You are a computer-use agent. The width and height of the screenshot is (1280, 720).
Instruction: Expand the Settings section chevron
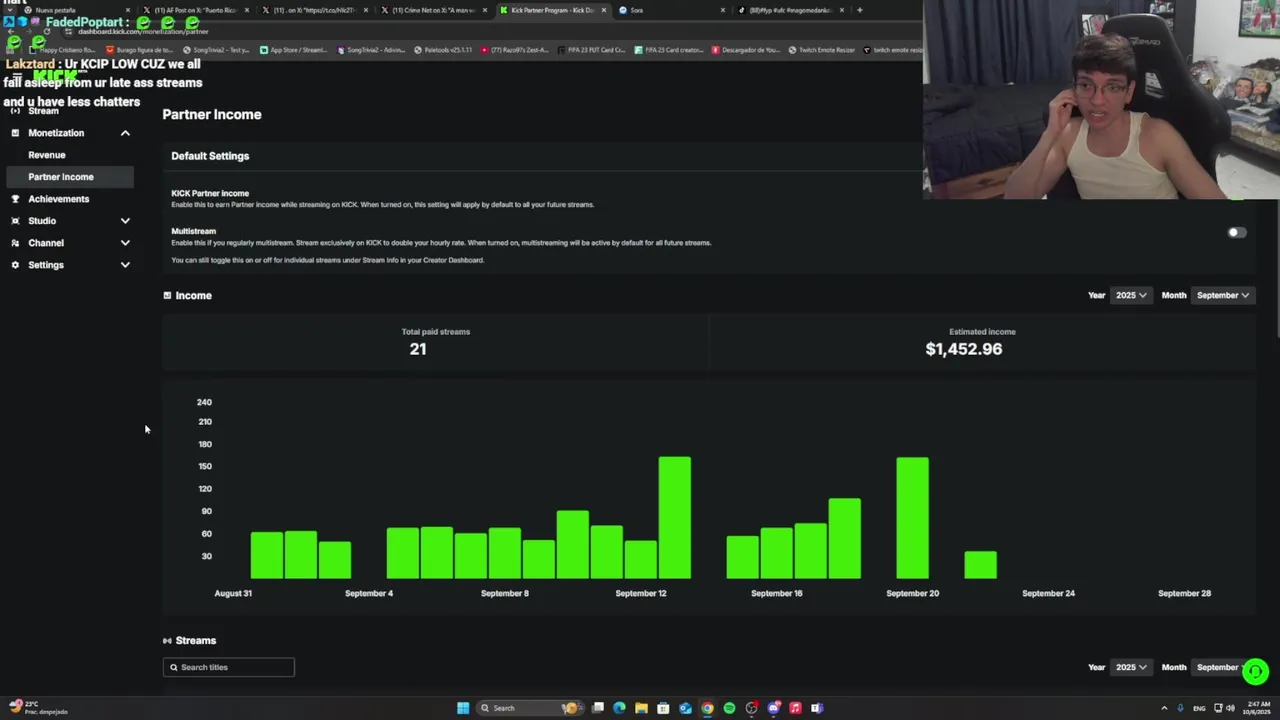[125, 265]
